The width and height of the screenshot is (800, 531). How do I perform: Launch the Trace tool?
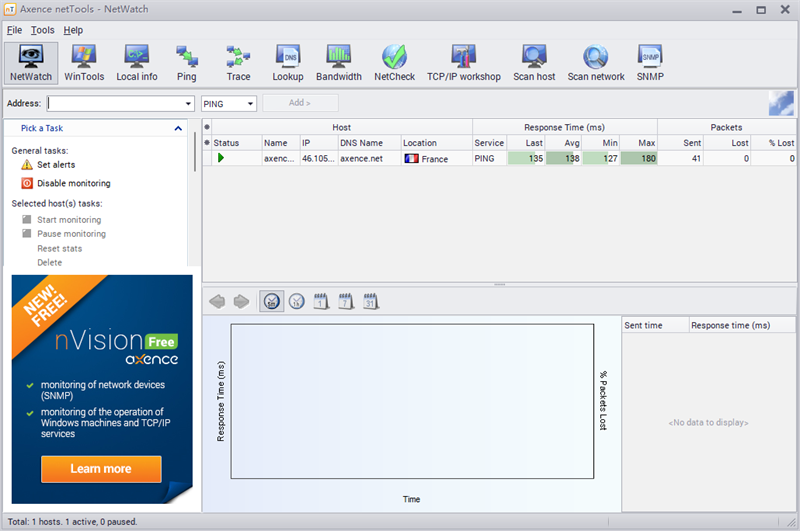coord(238,63)
